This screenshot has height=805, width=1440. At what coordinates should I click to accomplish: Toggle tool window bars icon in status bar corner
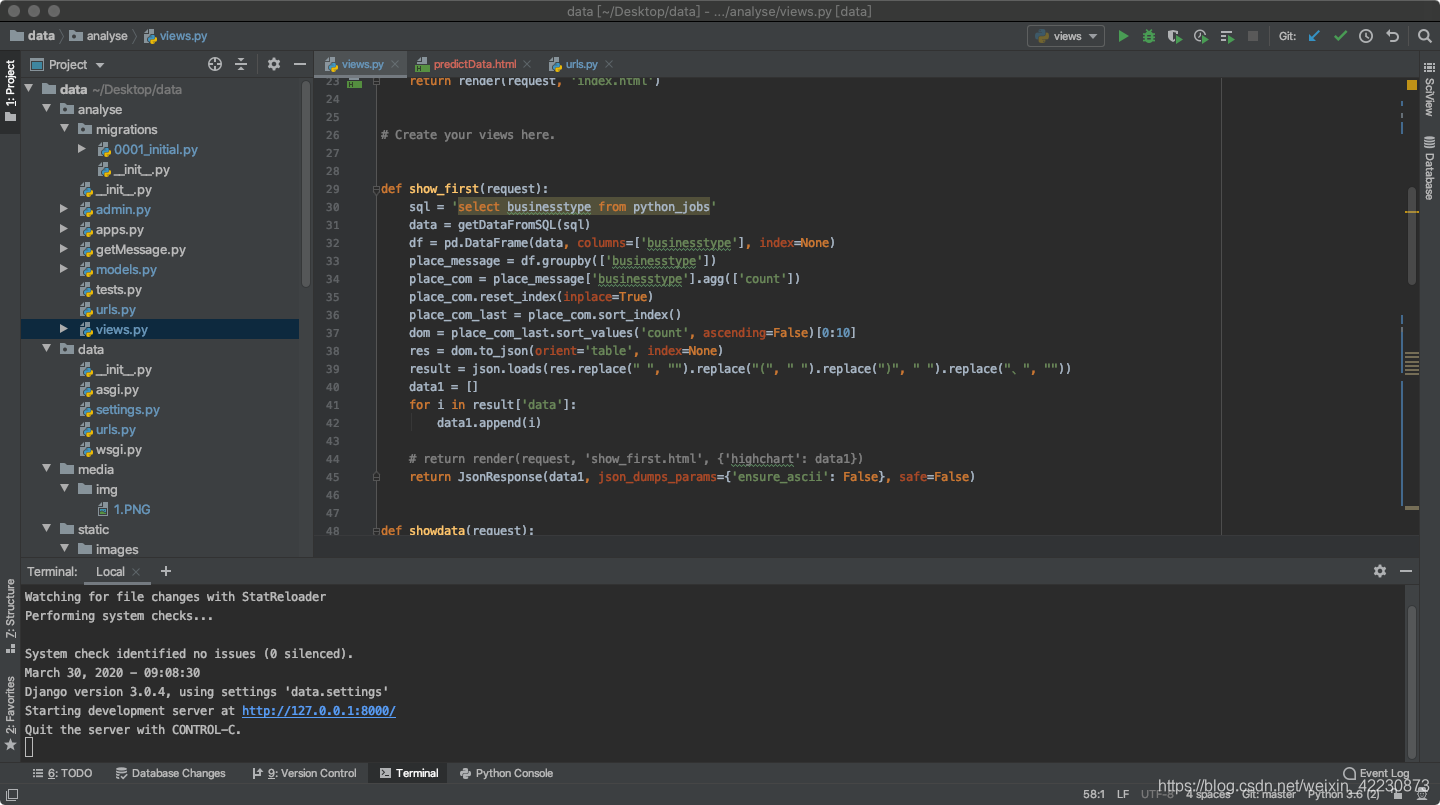(x=11, y=794)
